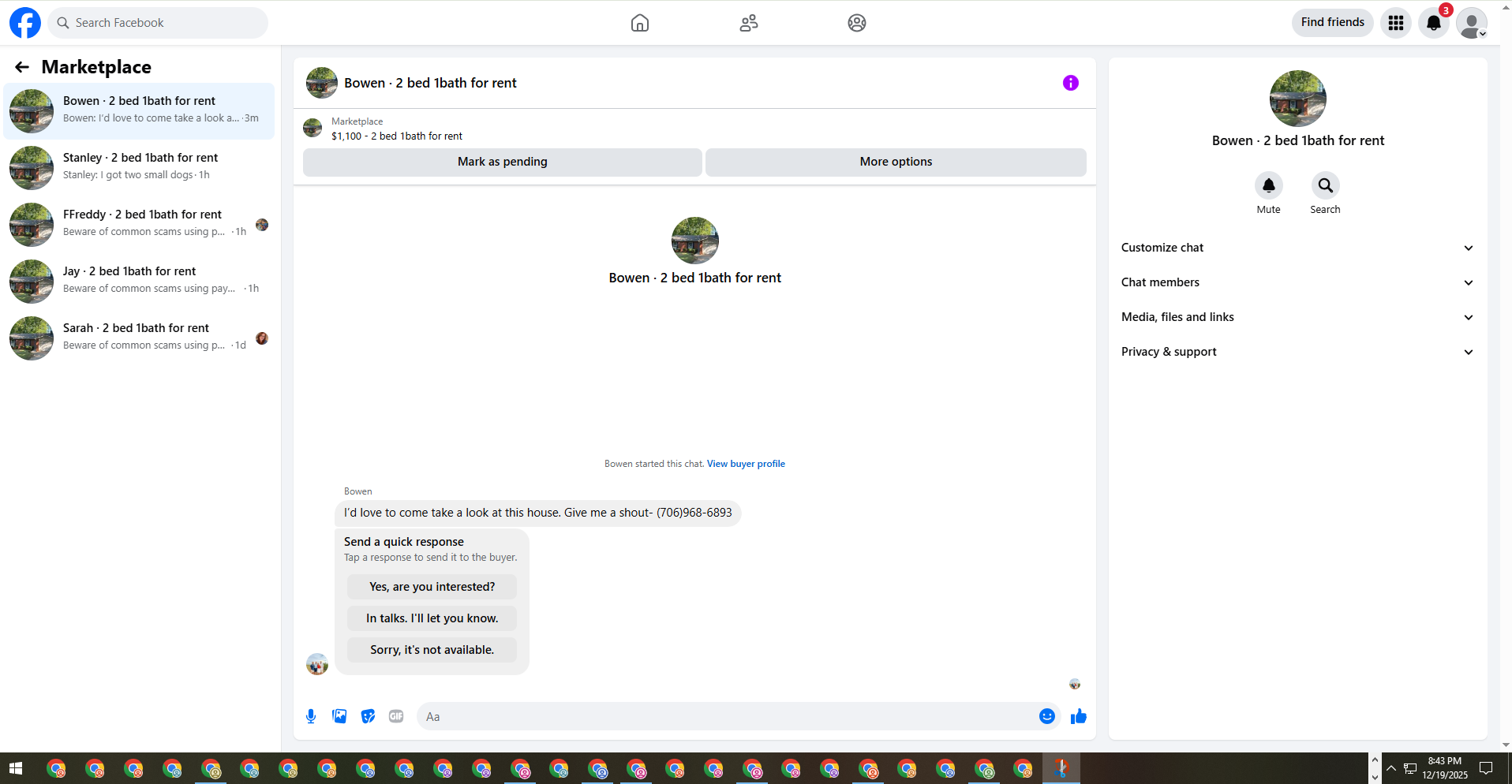Open Bowen conversation in chat list
The width and height of the screenshot is (1512, 784).
[x=139, y=111]
